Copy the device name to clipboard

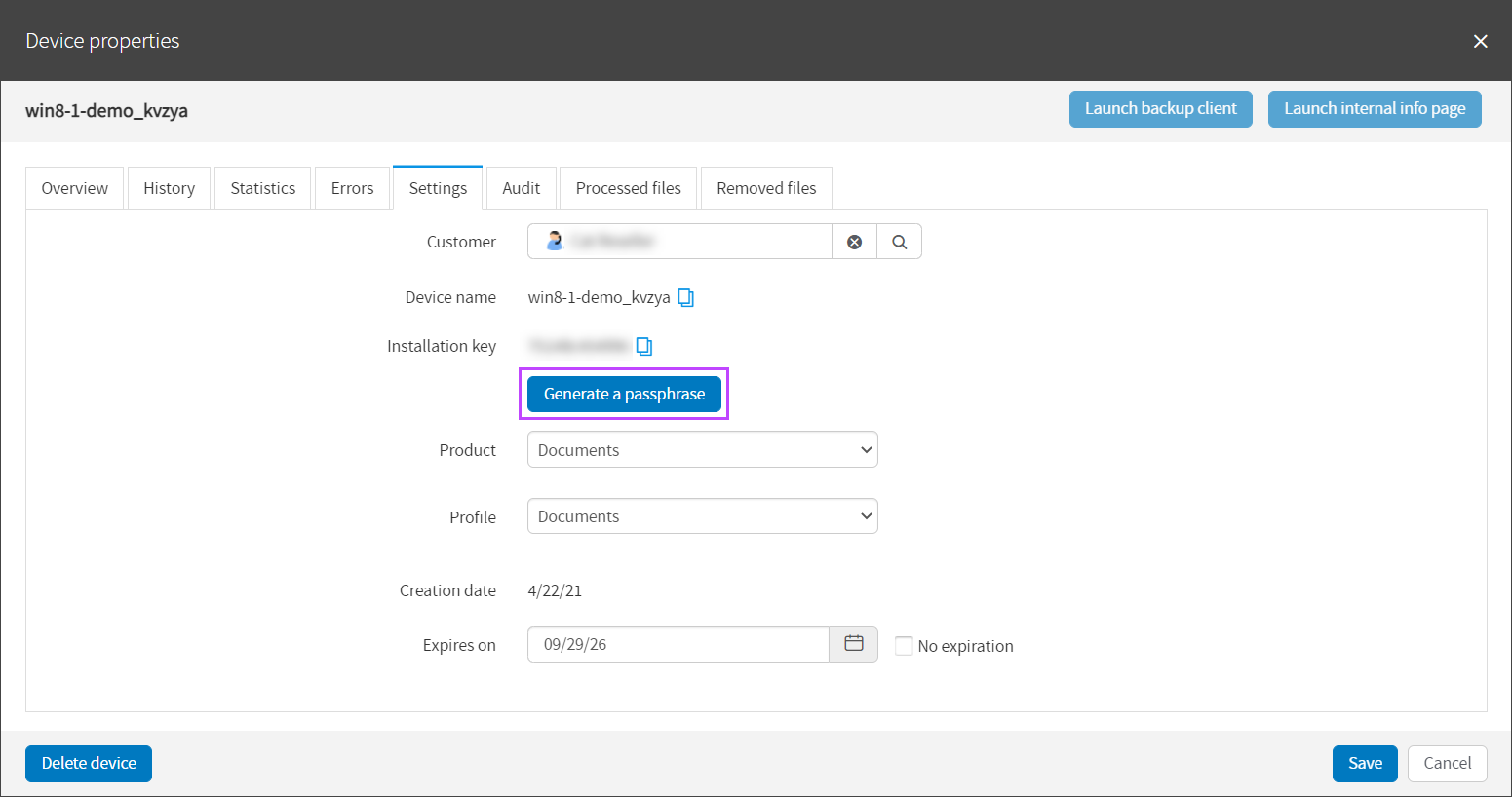click(x=686, y=298)
